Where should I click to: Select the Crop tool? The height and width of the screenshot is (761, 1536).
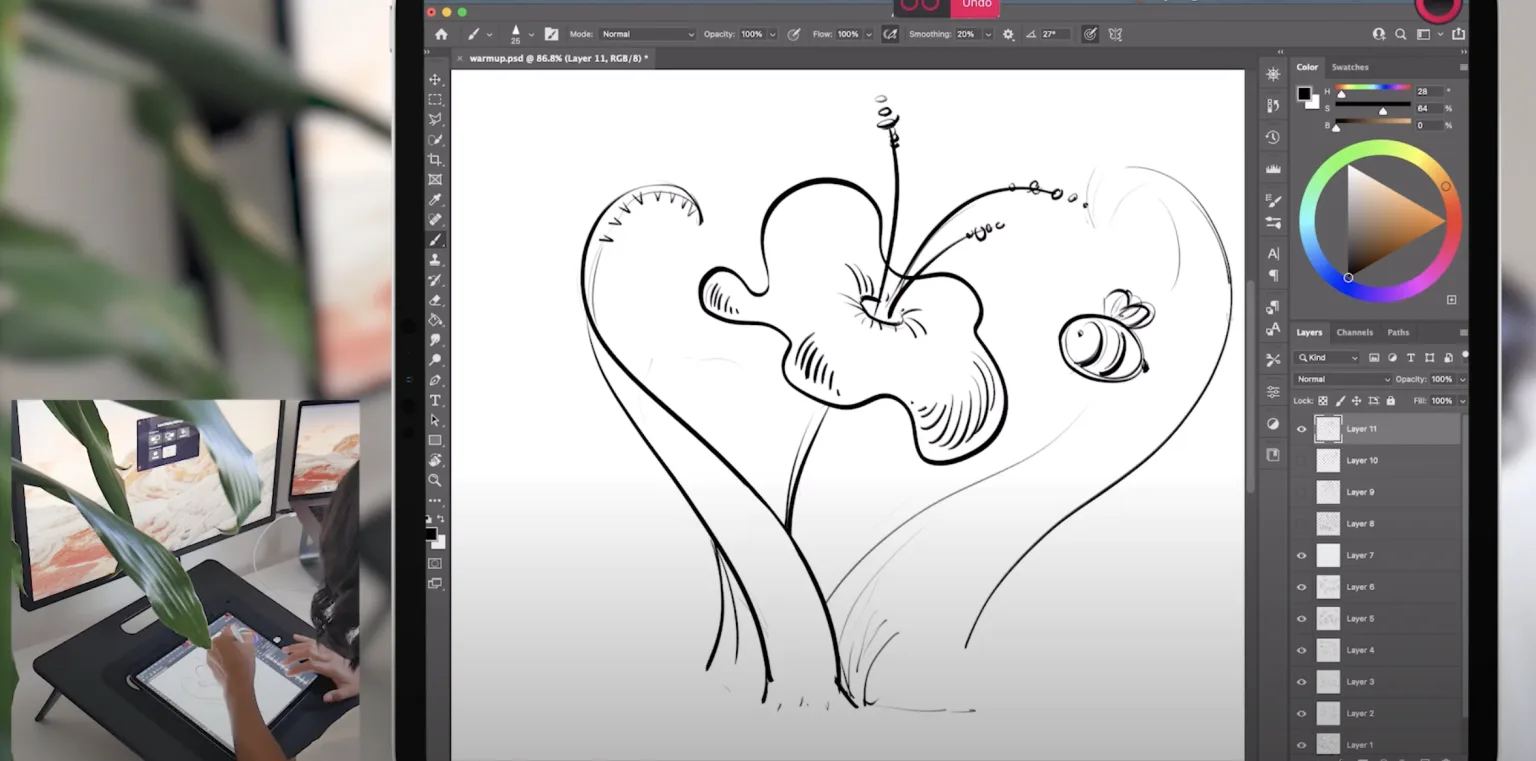pyautogui.click(x=435, y=160)
